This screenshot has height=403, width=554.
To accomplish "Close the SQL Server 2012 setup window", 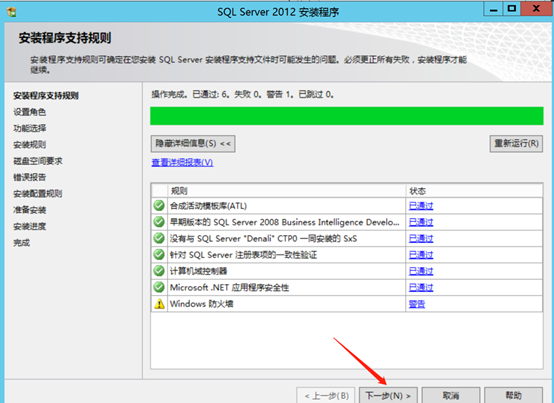I will (536, 9).
